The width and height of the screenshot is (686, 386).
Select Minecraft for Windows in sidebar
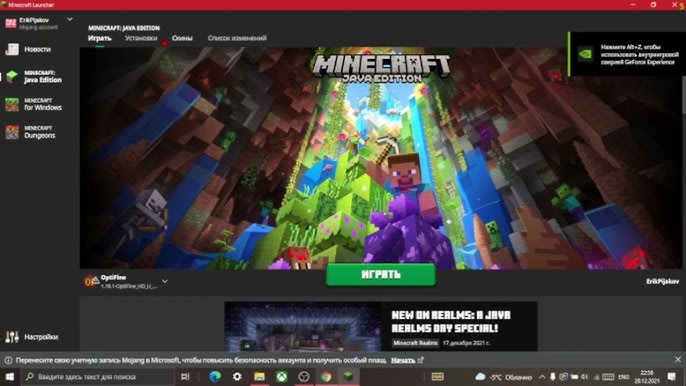click(x=37, y=104)
